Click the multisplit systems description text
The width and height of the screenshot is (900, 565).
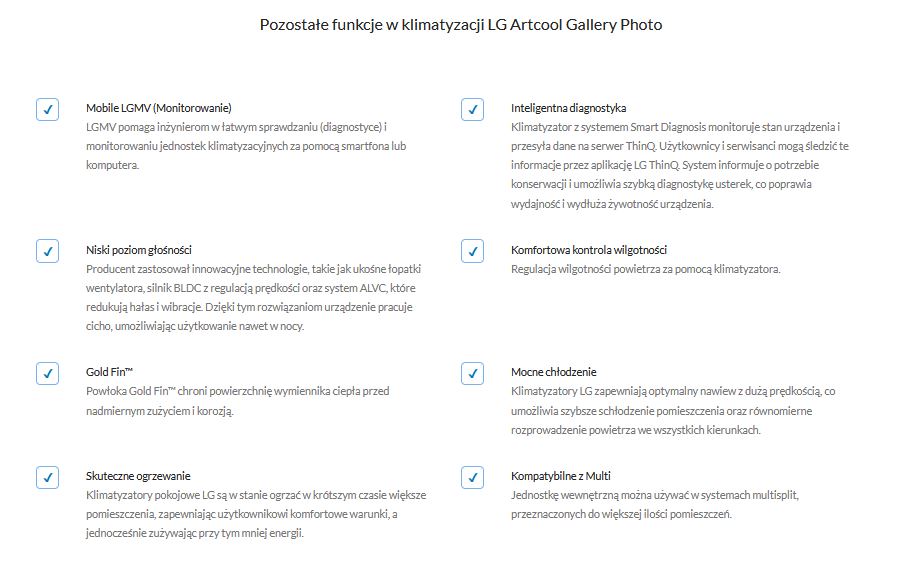pos(654,504)
